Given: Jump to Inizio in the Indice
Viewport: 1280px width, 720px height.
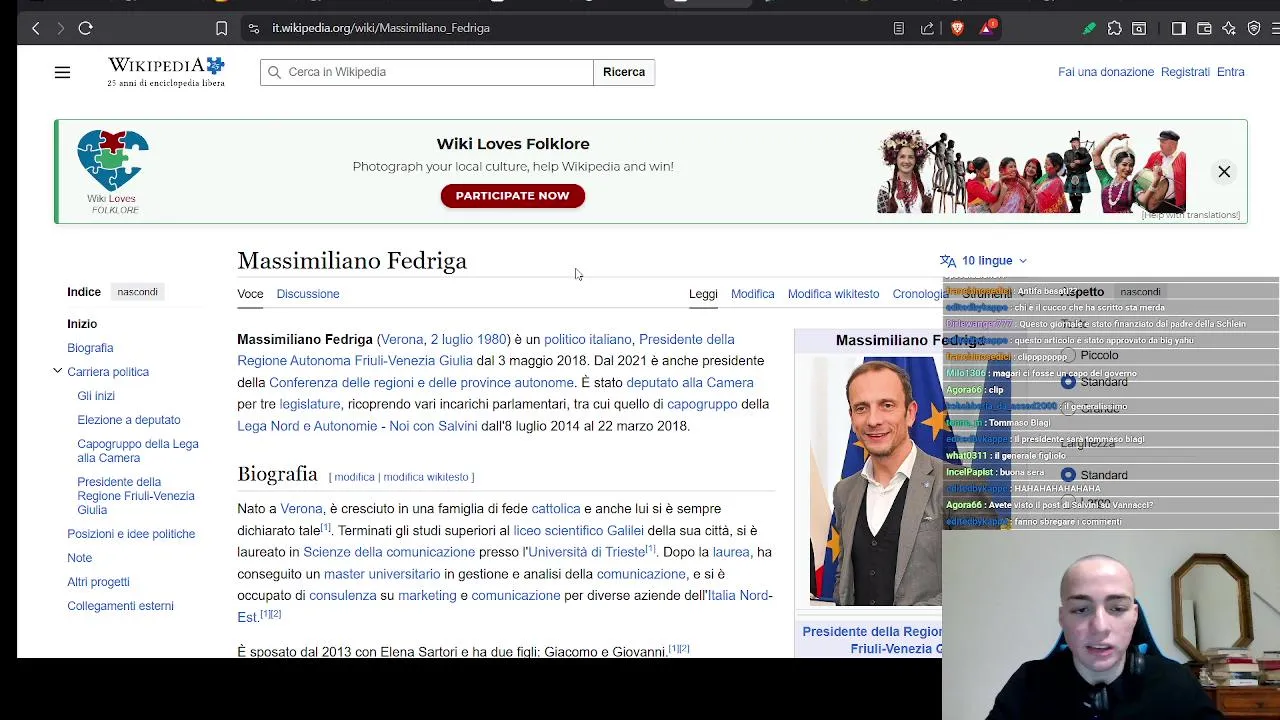Looking at the screenshot, I should 82,324.
